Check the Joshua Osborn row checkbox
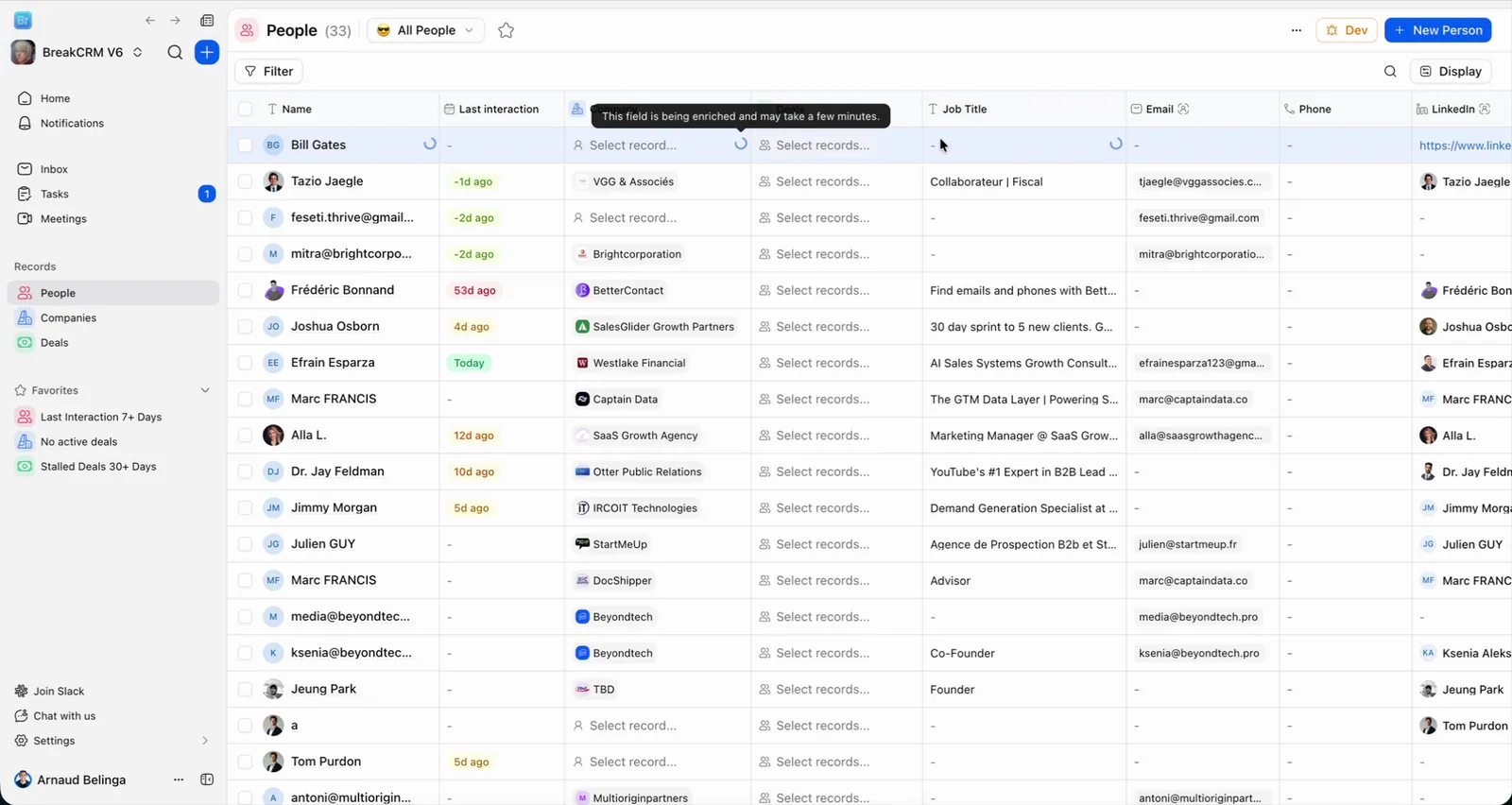1512x805 pixels. click(x=246, y=327)
